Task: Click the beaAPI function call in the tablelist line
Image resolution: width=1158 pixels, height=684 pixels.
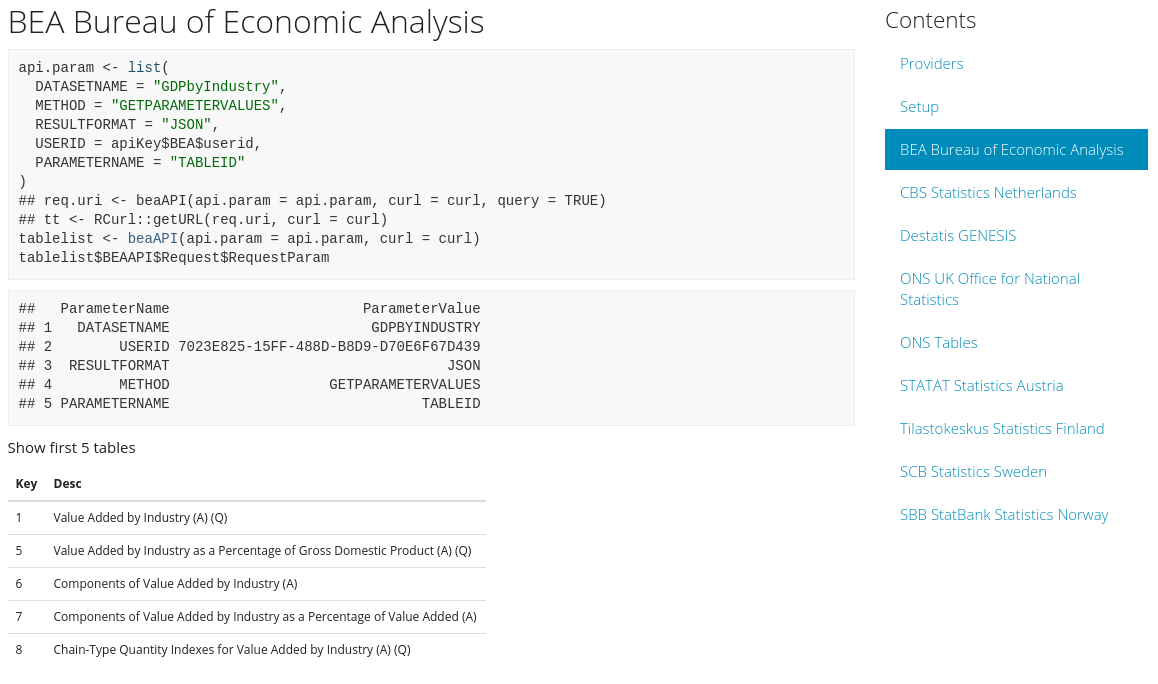Action: click(x=153, y=239)
